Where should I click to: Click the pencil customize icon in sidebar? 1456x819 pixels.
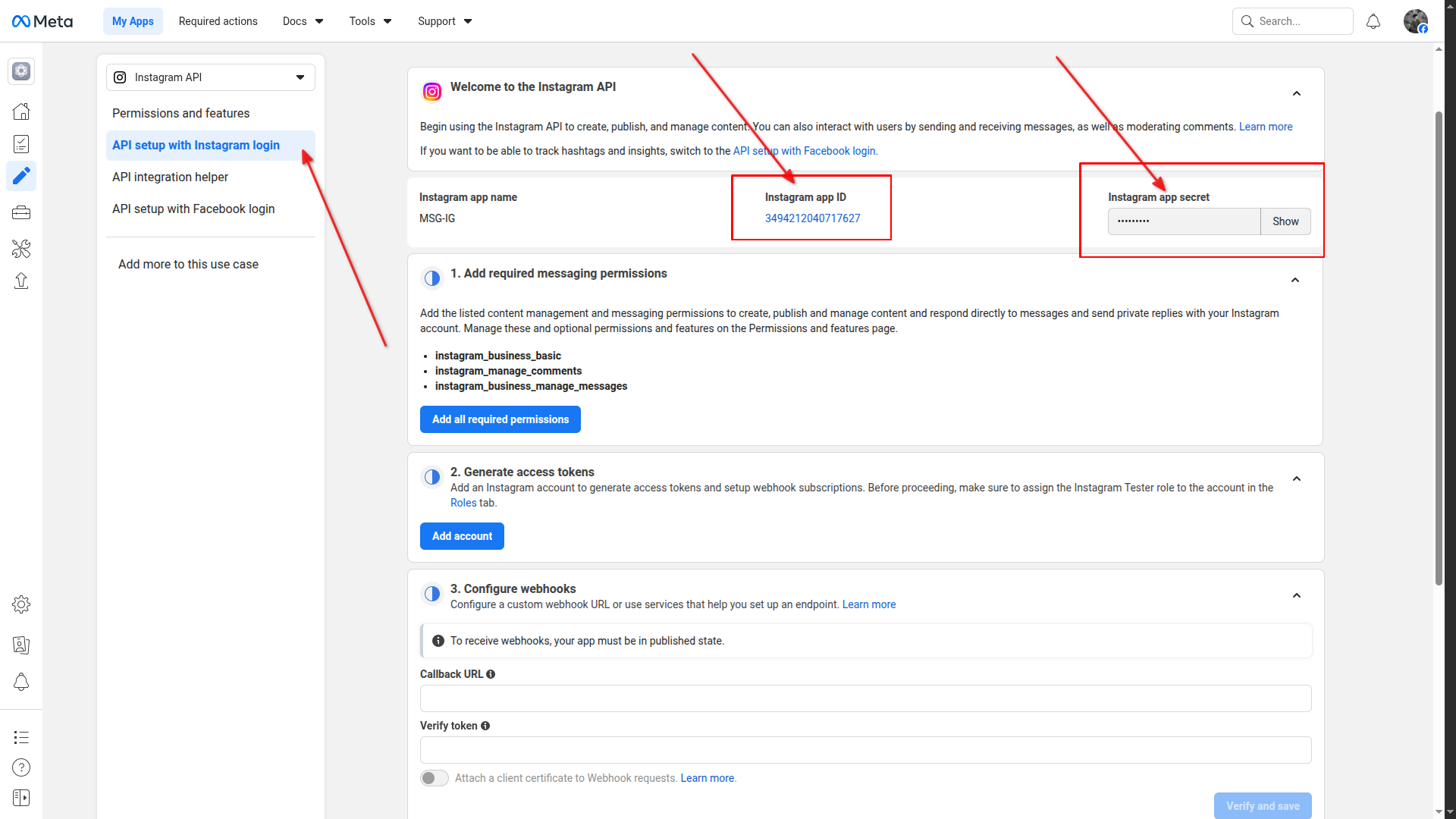tap(21, 176)
